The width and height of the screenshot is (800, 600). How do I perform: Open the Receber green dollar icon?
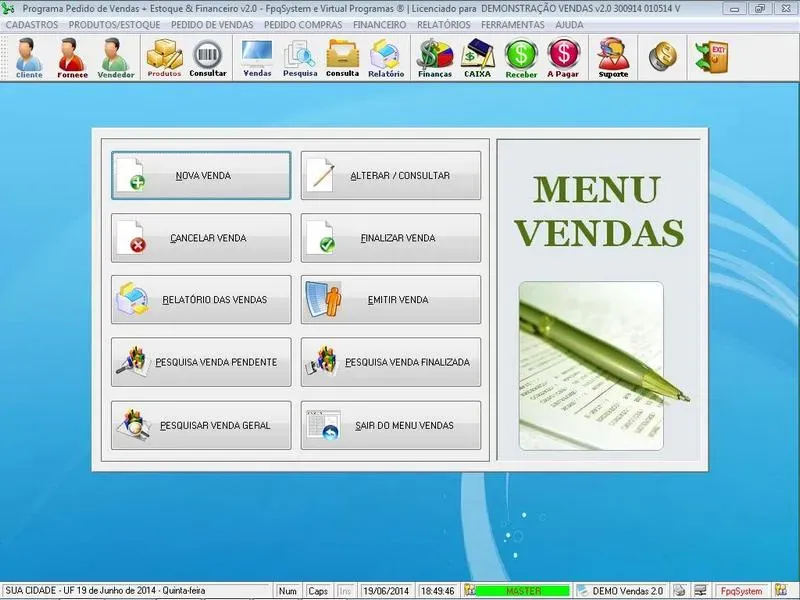pyautogui.click(x=521, y=58)
